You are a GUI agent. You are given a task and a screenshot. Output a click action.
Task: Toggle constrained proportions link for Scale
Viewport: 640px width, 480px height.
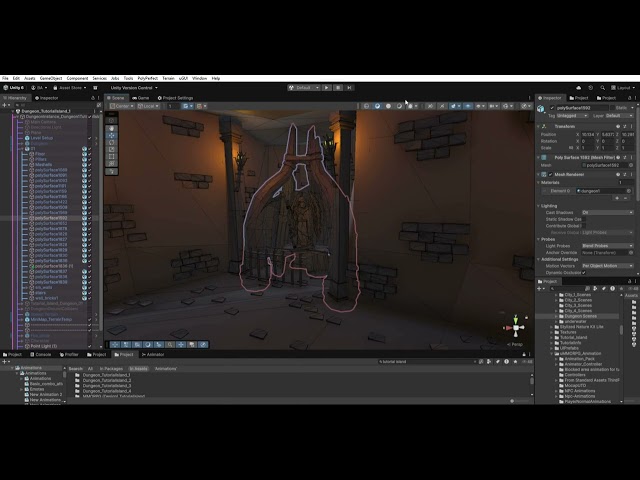point(571,148)
